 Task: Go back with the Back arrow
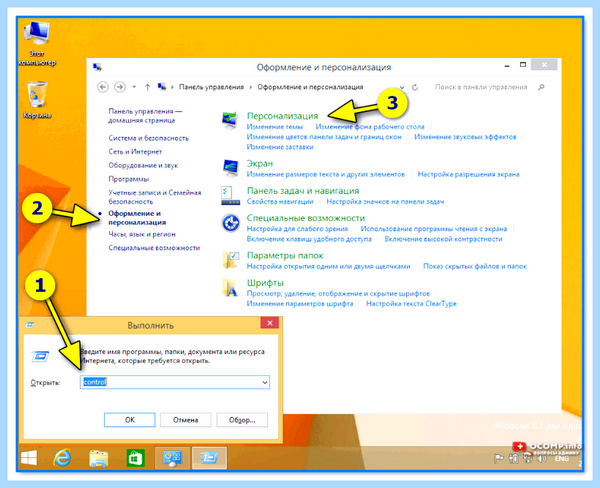coord(103,87)
